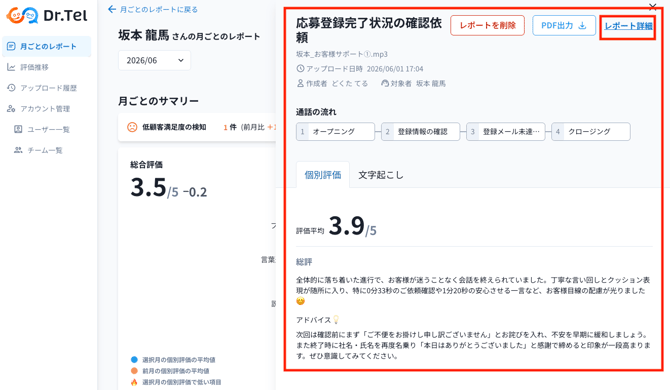Open チーム一覧 in sidebar
The height and width of the screenshot is (390, 670).
(45, 150)
